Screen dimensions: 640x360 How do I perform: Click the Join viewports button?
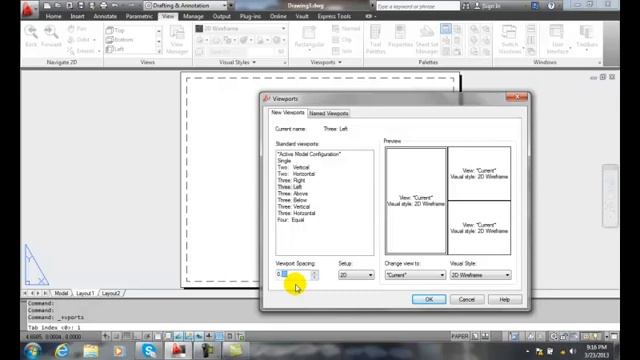coord(342,51)
